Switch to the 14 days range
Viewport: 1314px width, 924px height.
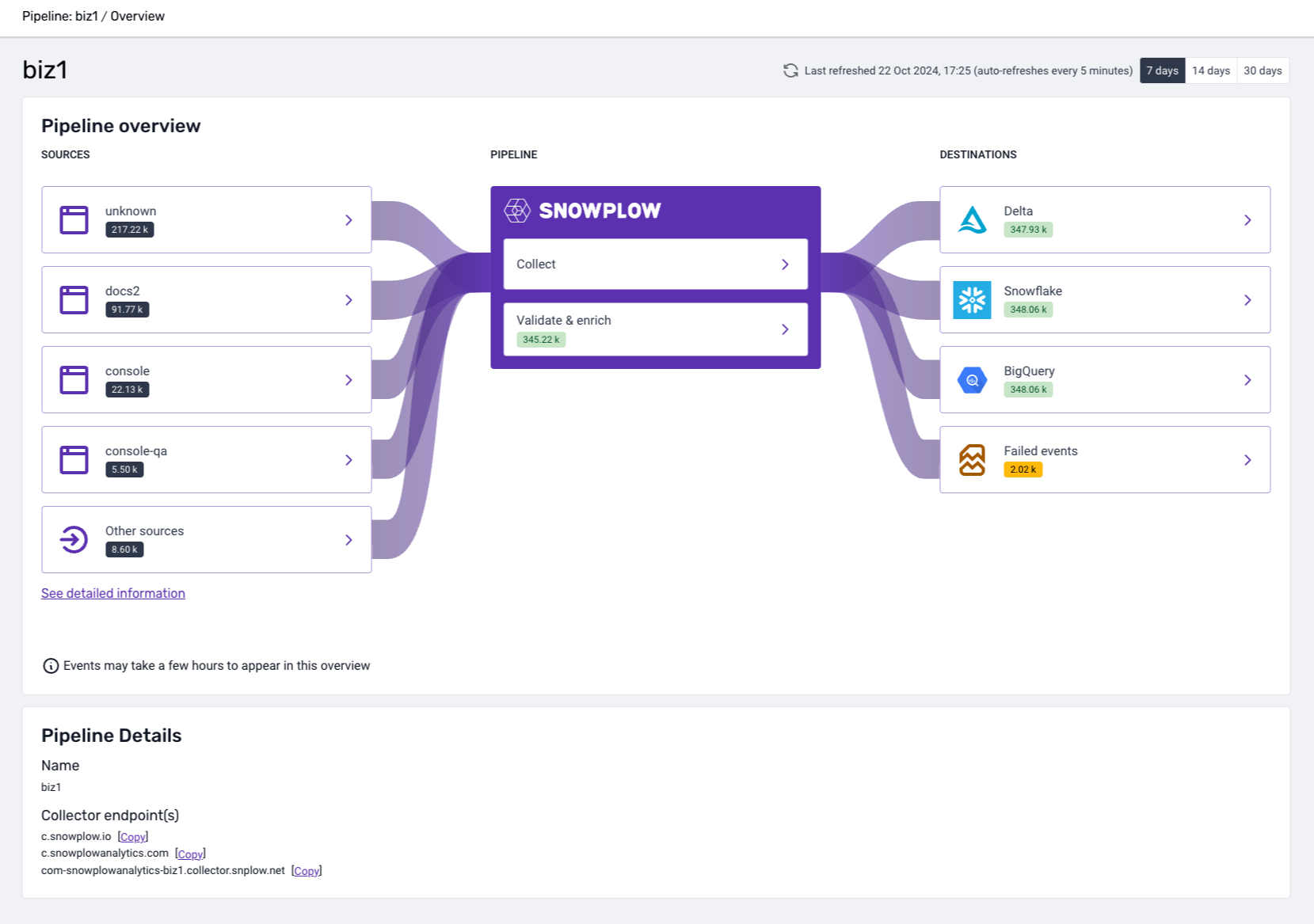(1211, 70)
